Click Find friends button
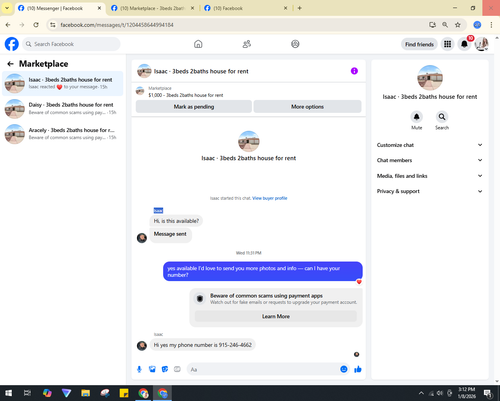500x401 pixels. tap(419, 44)
